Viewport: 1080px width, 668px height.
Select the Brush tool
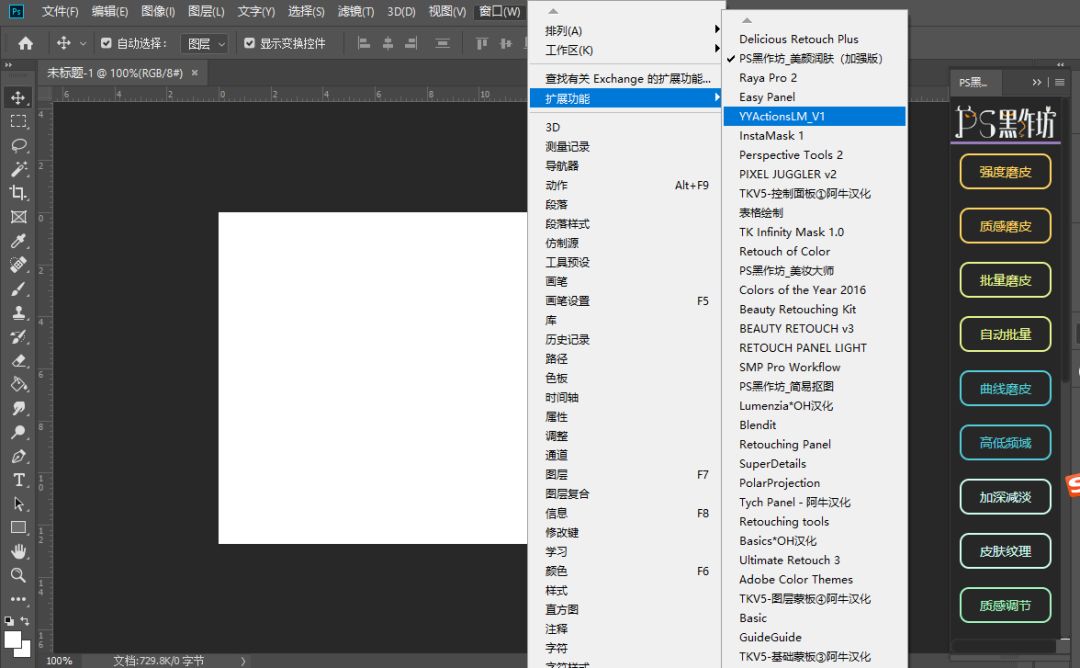pos(18,289)
